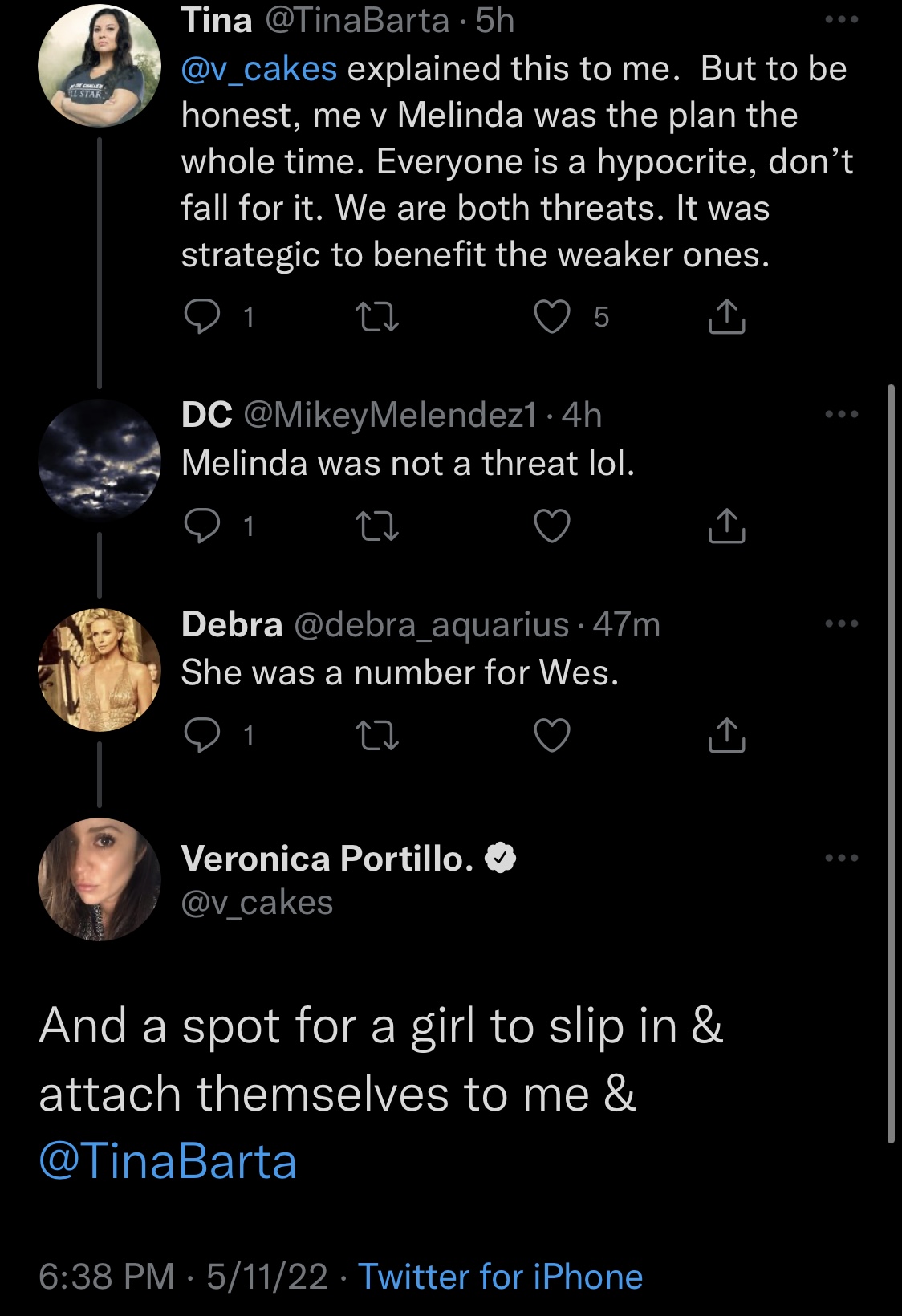This screenshot has height=1316, width=902.
Task: Open more options on DC's tweet
Action: 842,414
